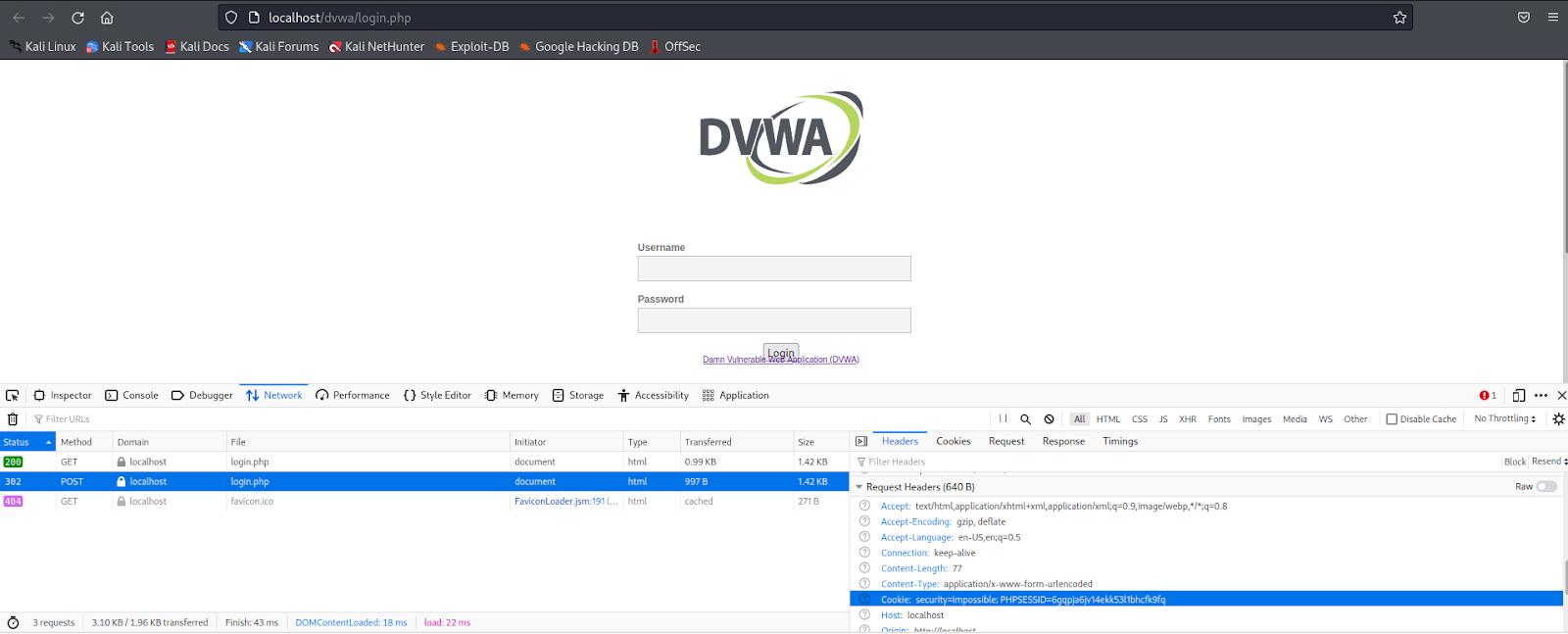Click the Password input field
1568x634 pixels.
click(774, 320)
